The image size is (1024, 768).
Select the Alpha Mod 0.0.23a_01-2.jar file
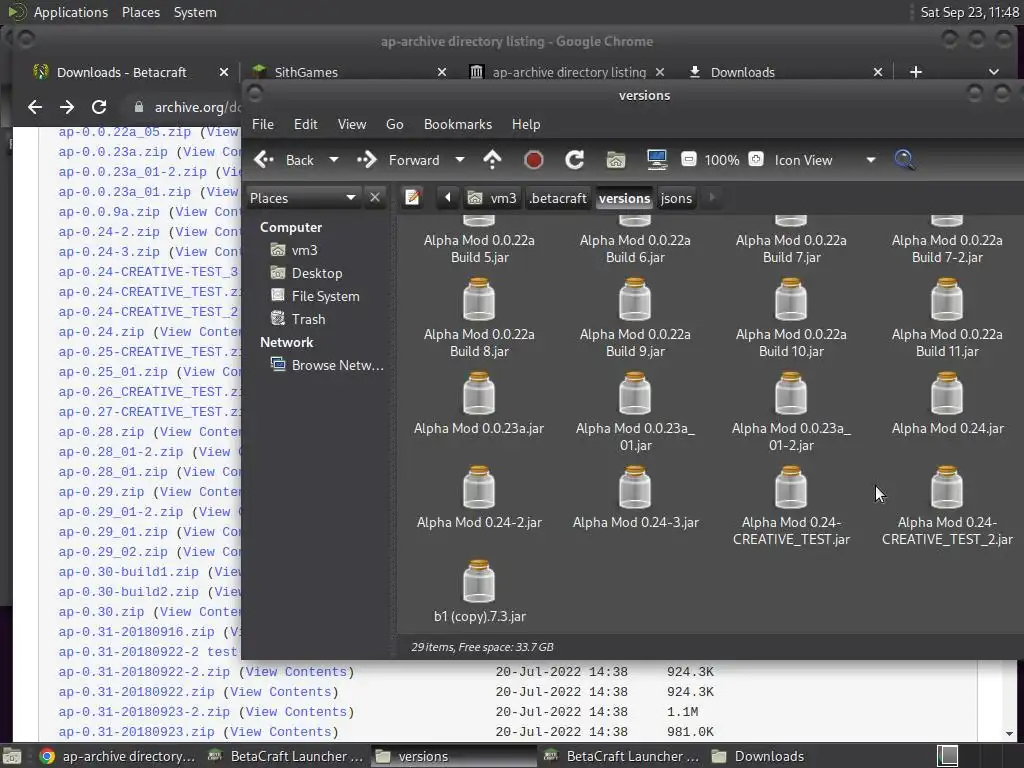pos(791,411)
